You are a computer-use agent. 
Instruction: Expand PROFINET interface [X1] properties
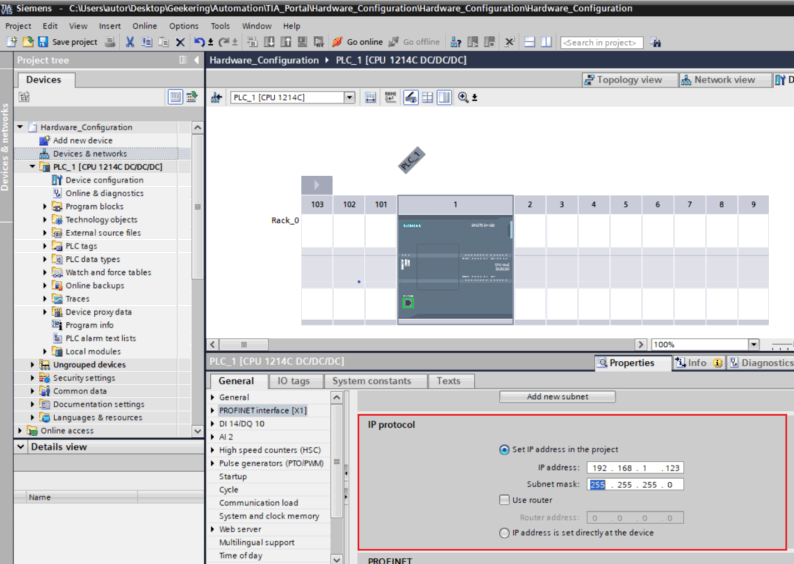pyautogui.click(x=213, y=411)
